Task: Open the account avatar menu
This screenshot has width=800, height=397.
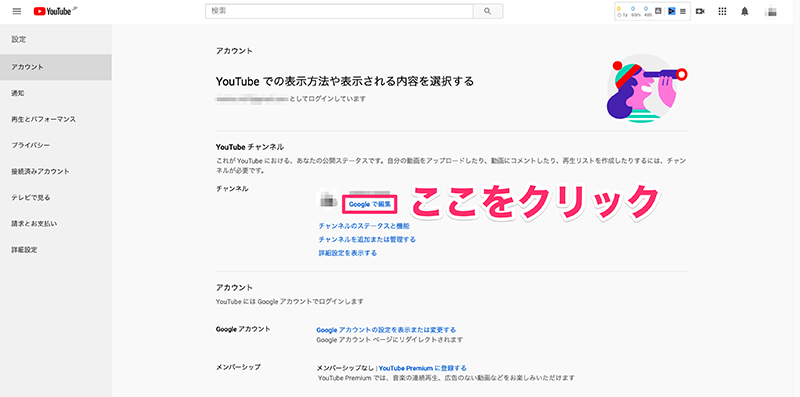Action: (x=771, y=11)
